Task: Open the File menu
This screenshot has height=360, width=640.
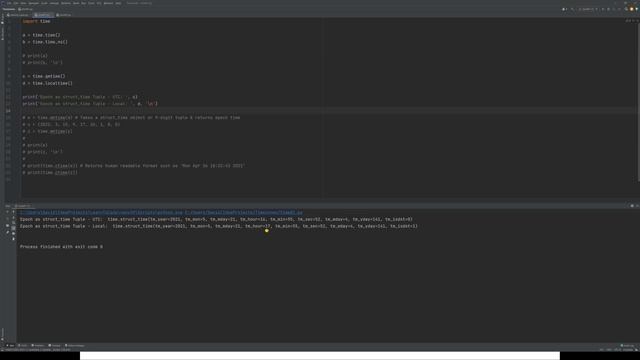Action: click(9, 3)
